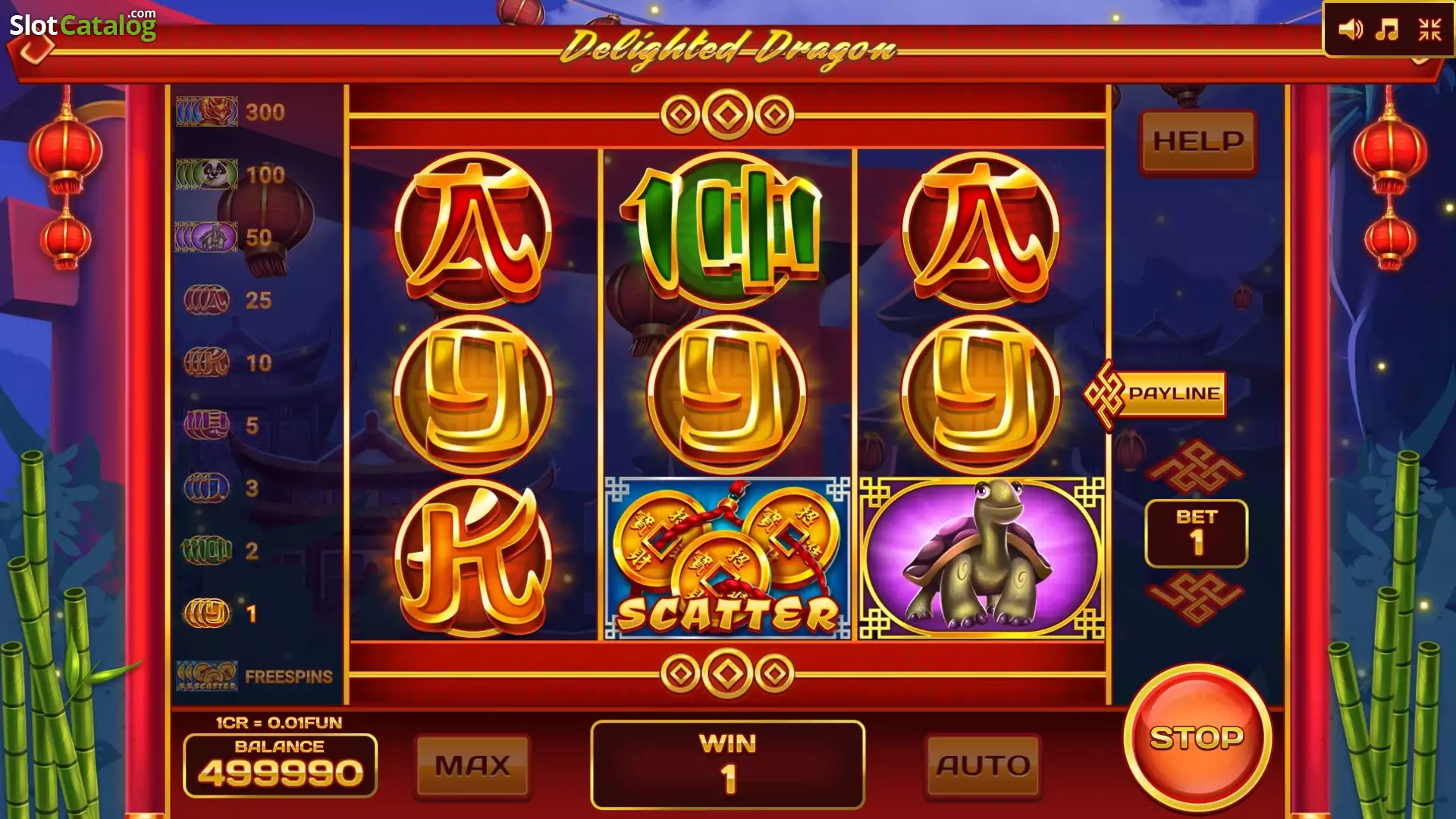1456x819 pixels.
Task: Open the HELP screen
Action: pos(1198,142)
